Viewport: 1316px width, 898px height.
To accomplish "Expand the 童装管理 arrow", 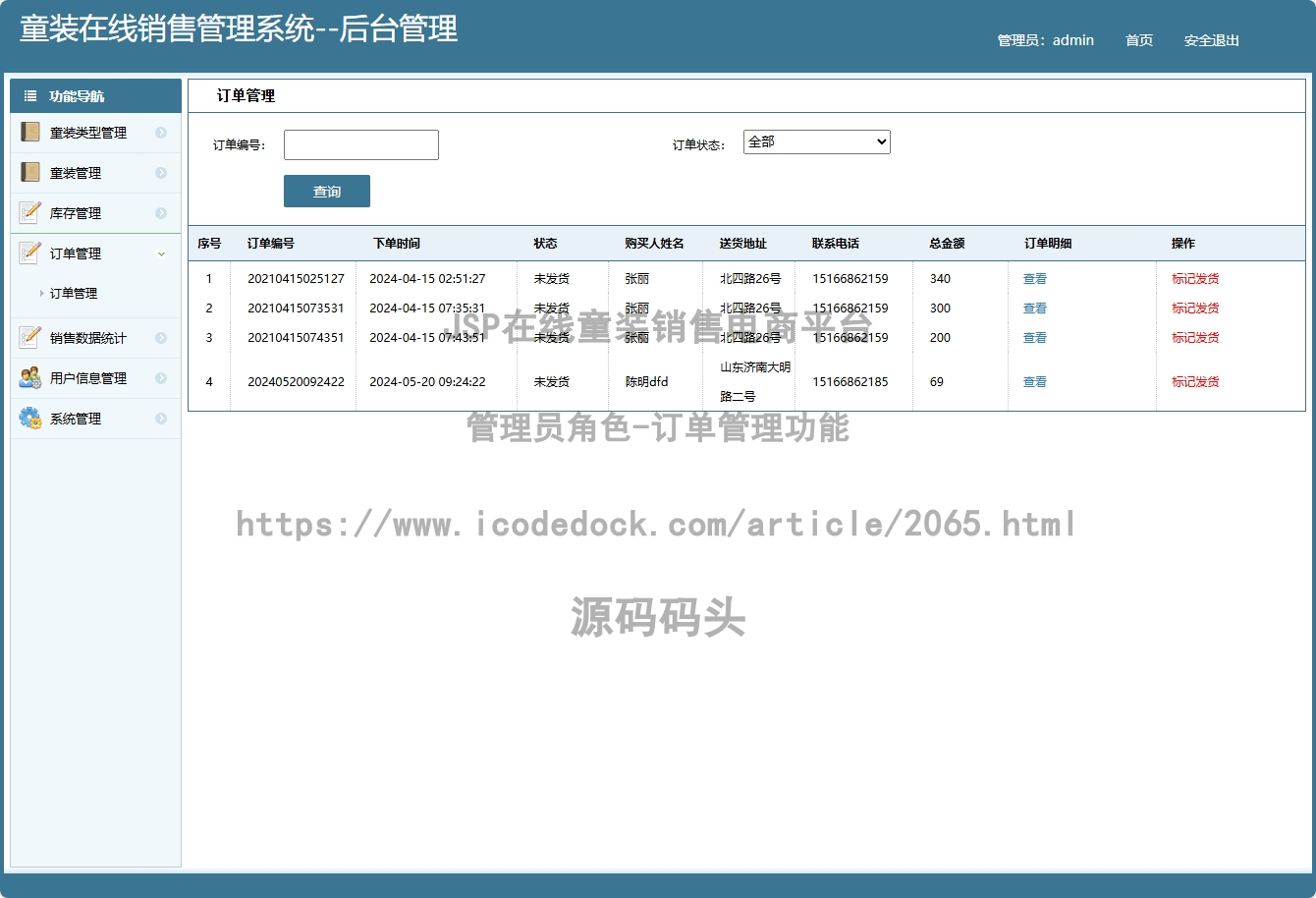I will [161, 173].
